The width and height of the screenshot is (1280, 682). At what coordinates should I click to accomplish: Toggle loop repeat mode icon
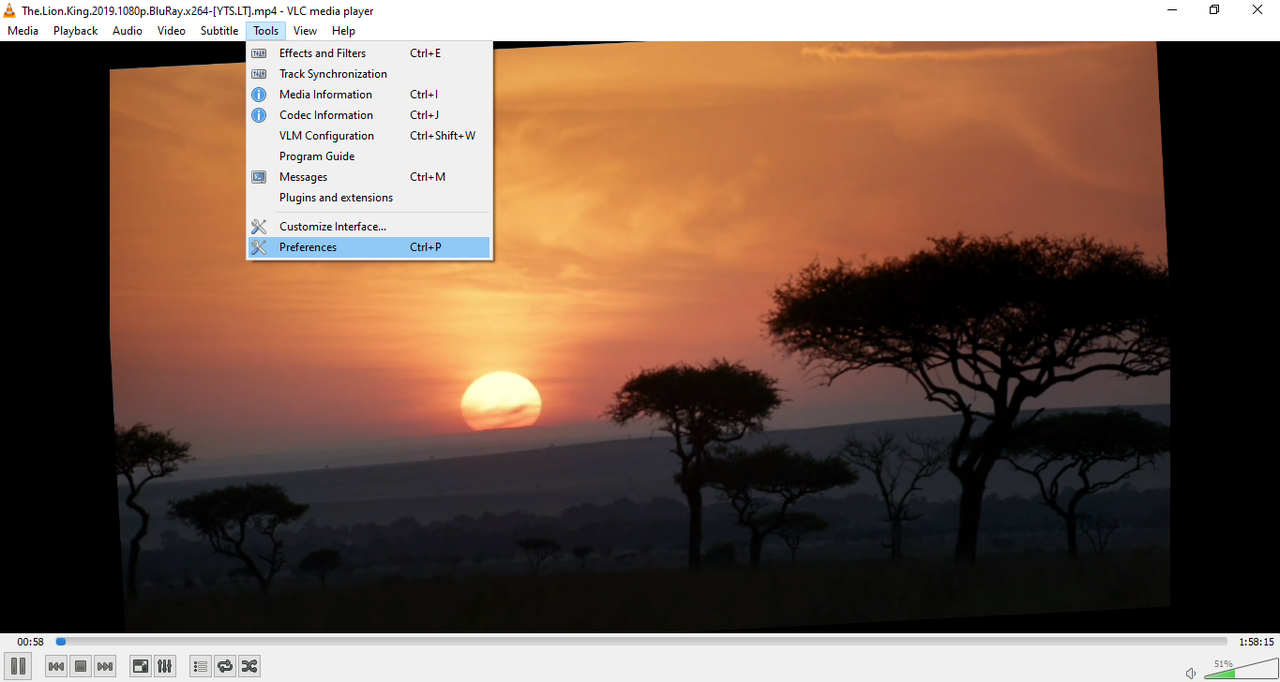tap(225, 666)
